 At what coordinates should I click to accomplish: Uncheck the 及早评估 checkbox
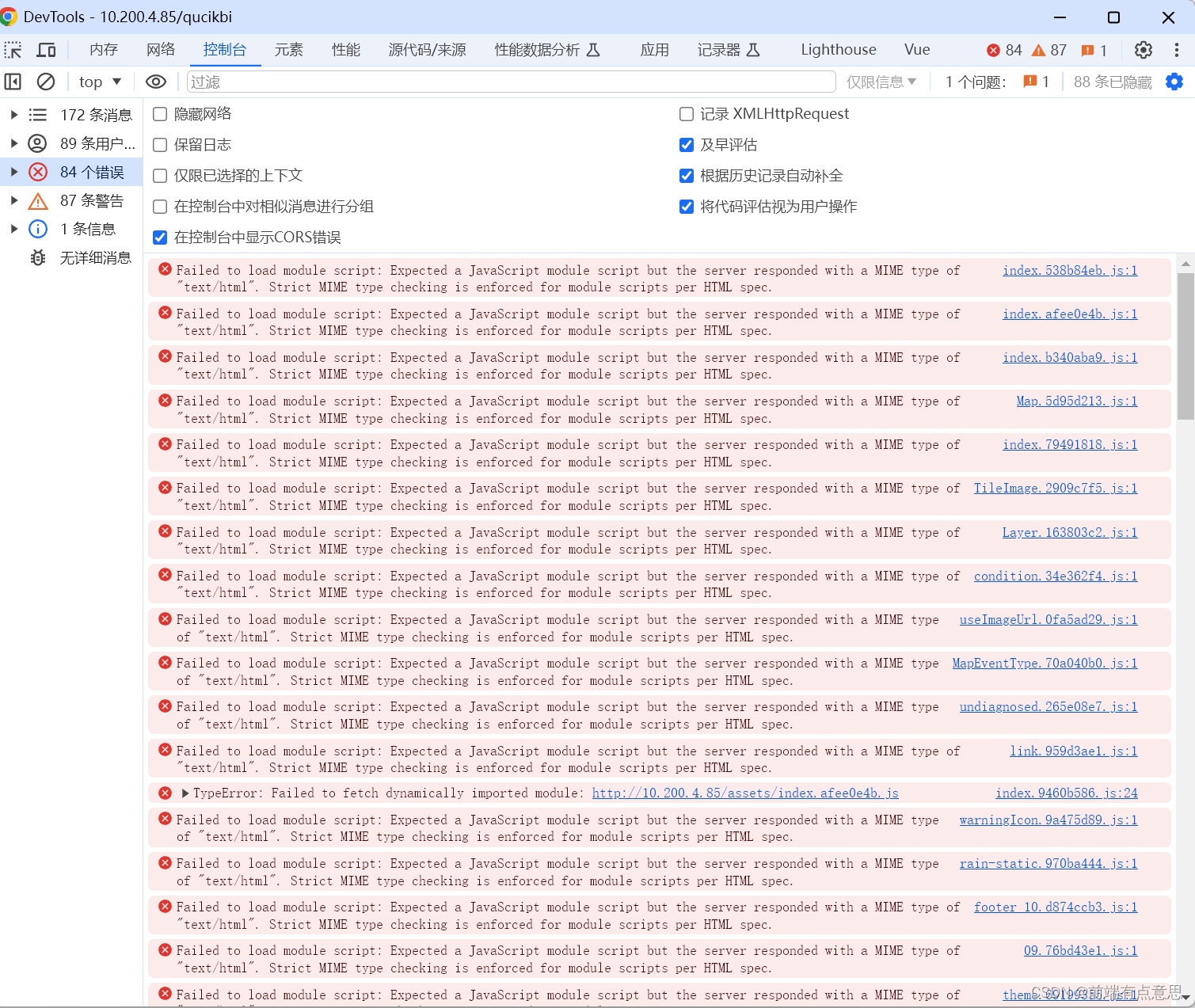coord(687,145)
